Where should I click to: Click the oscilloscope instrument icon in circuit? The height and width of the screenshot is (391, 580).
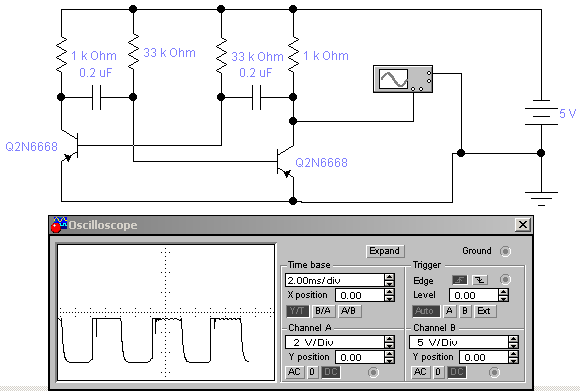pyautogui.click(x=403, y=79)
